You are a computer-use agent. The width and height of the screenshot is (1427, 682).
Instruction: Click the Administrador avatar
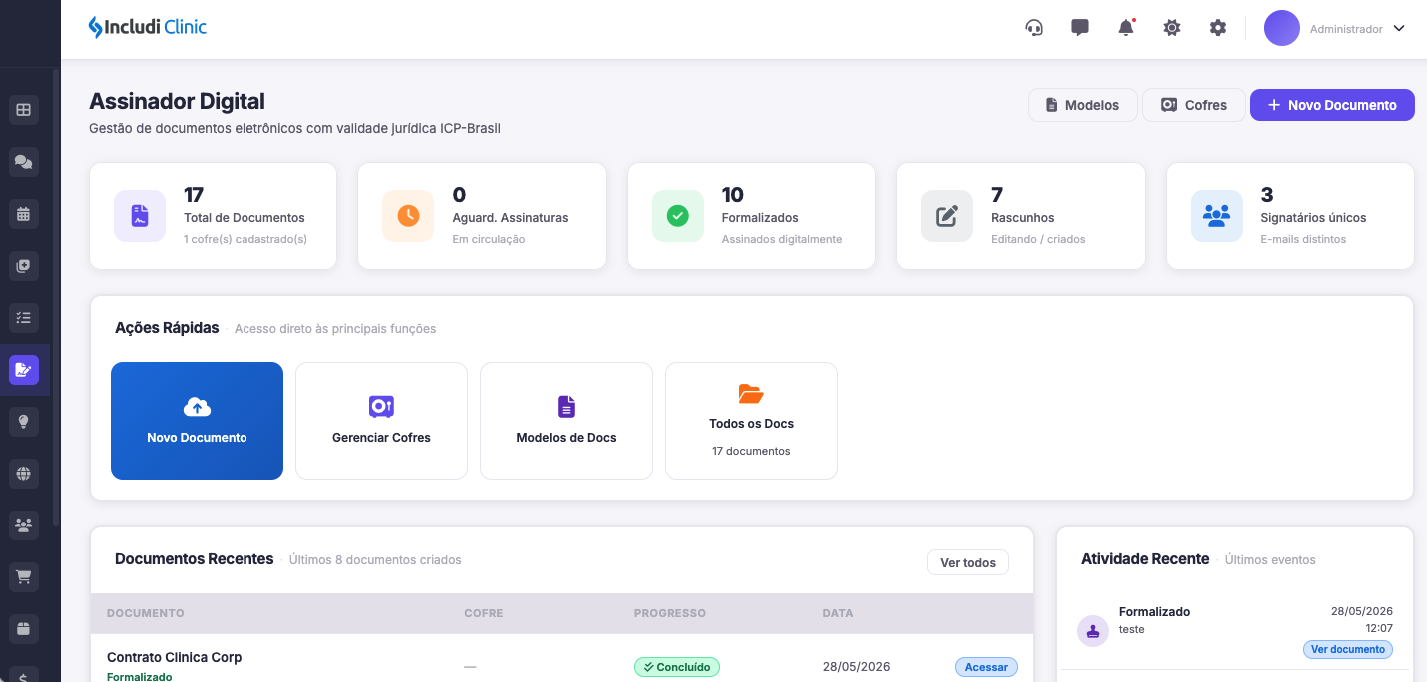1282,28
